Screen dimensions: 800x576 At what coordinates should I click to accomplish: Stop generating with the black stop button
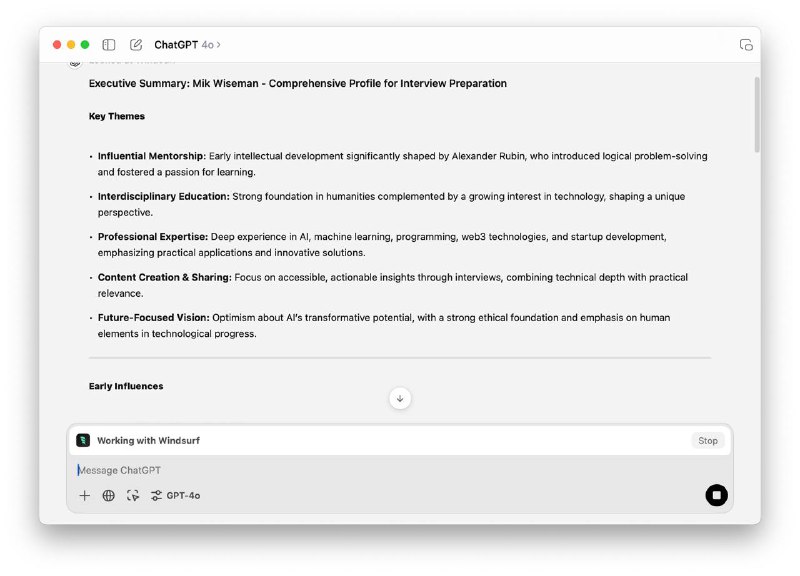(x=716, y=495)
